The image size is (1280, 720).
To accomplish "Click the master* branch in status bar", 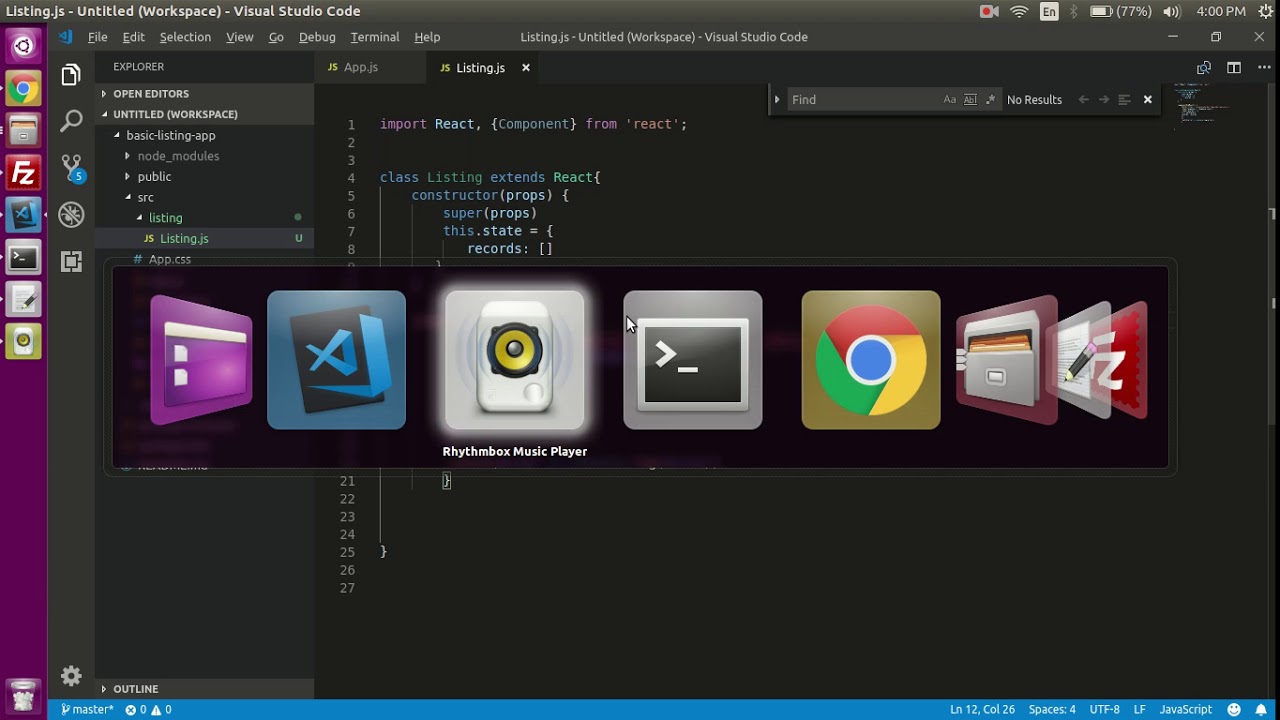I will (x=87, y=710).
